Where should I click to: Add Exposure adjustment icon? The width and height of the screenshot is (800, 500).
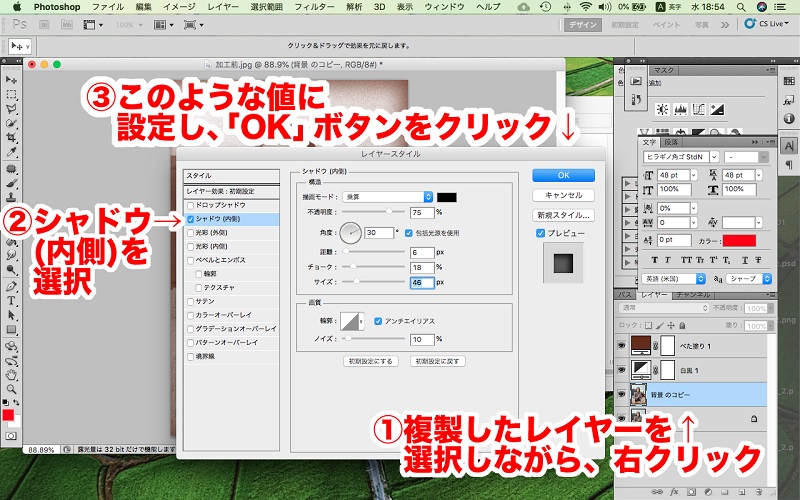pos(717,109)
